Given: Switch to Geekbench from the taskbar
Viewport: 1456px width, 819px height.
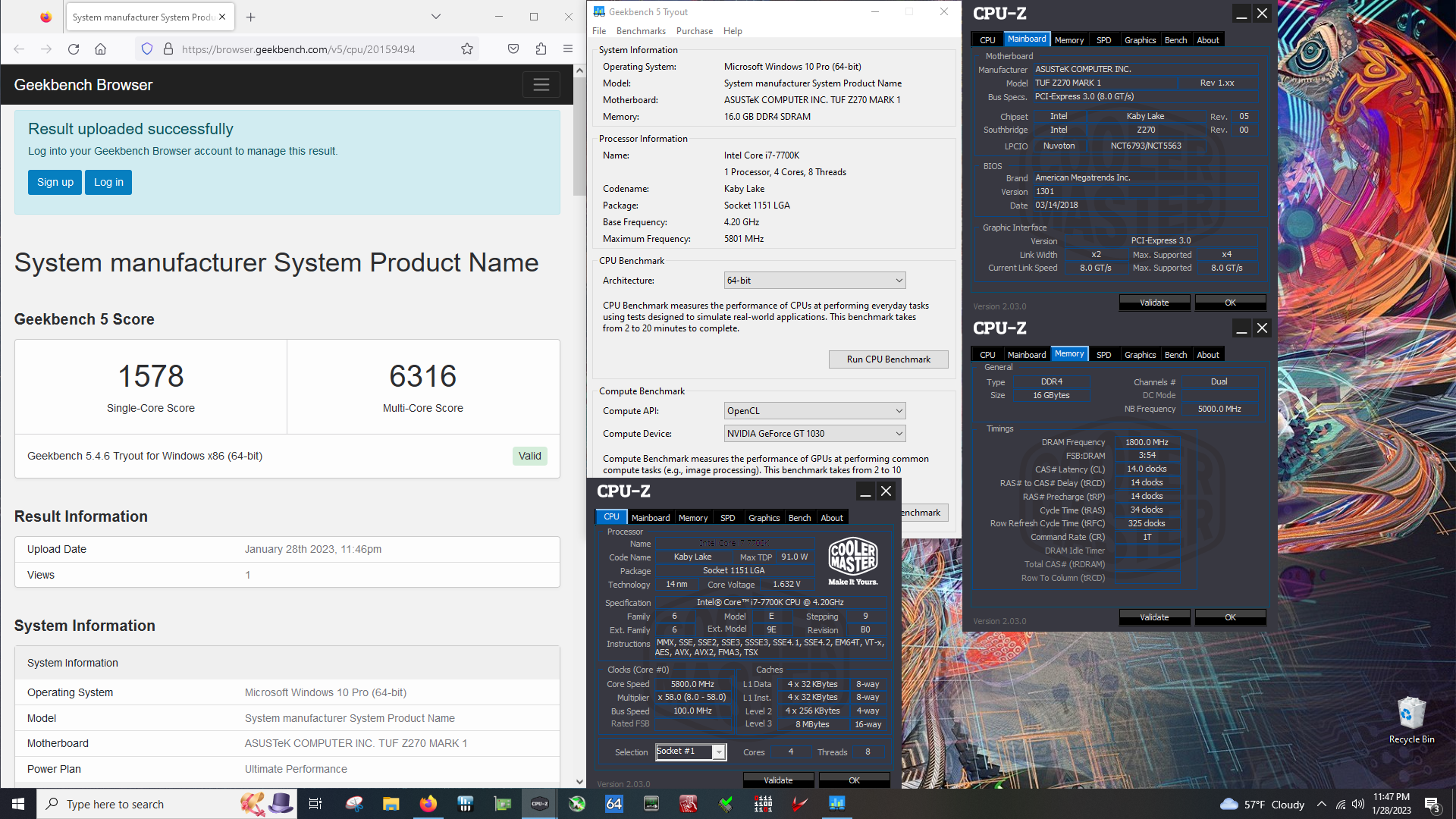Looking at the screenshot, I should [837, 804].
